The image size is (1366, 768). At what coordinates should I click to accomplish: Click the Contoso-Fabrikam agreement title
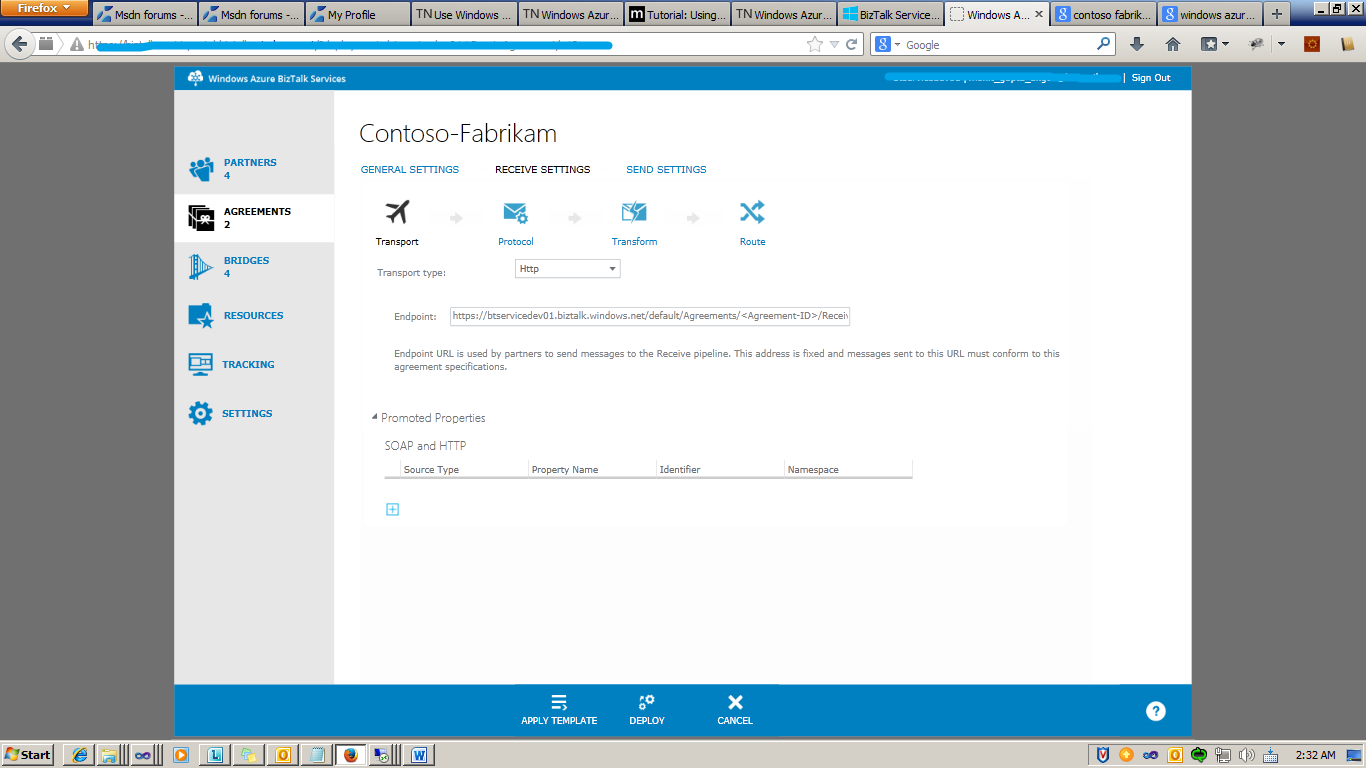pyautogui.click(x=458, y=134)
